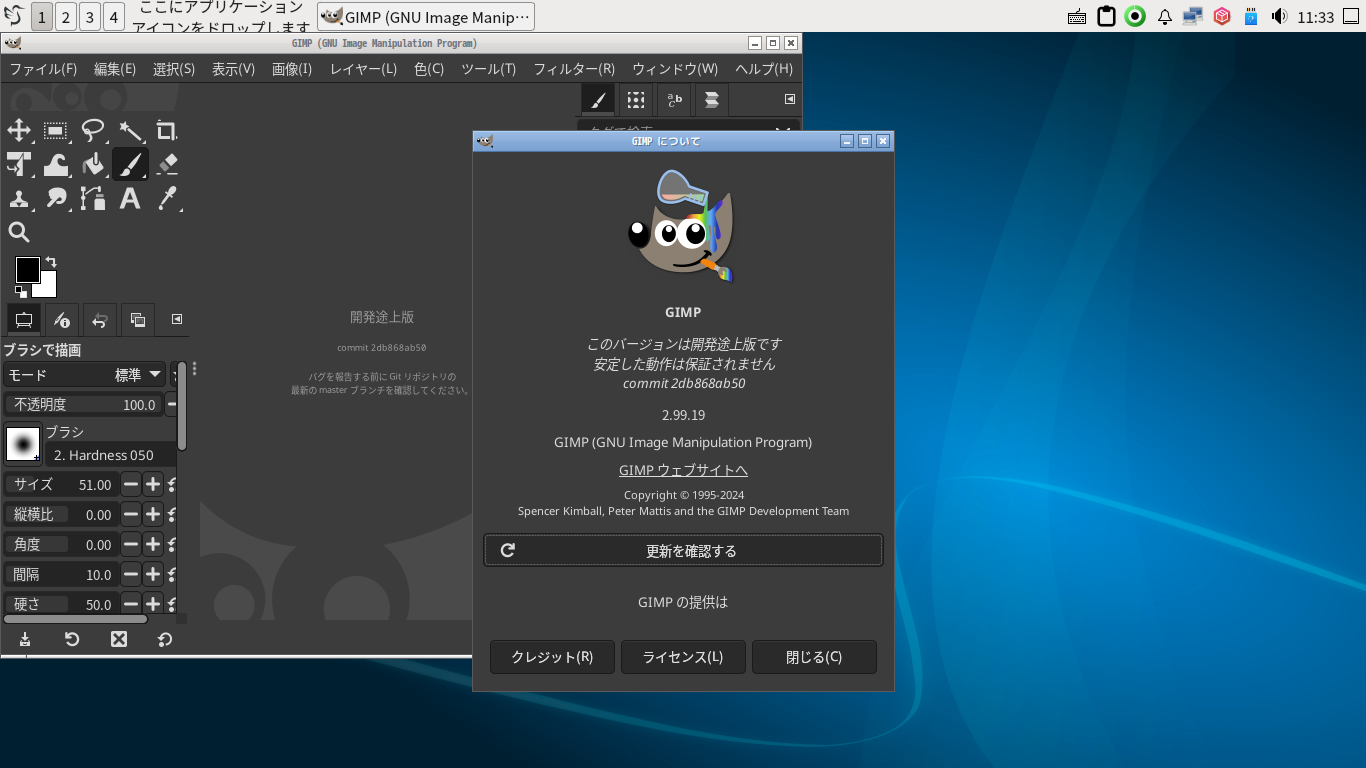The height and width of the screenshot is (768, 1366).
Task: Select the Fuzzy Select magic wand tool
Action: tap(130, 130)
